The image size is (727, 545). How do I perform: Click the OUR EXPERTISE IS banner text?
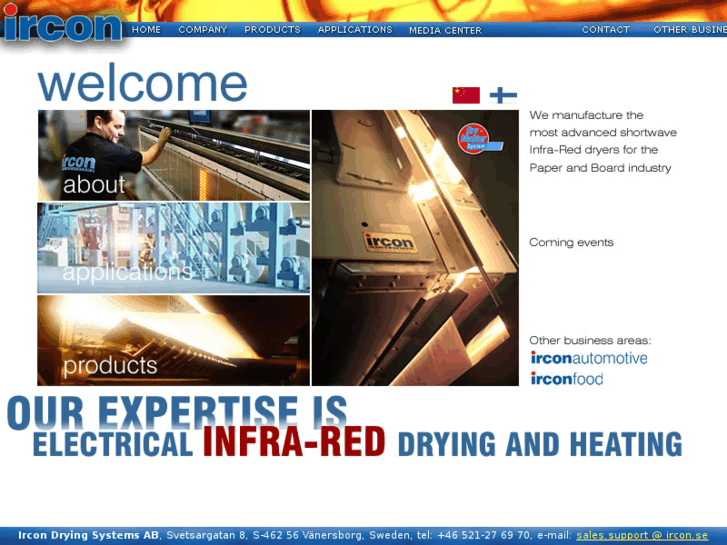point(177,412)
